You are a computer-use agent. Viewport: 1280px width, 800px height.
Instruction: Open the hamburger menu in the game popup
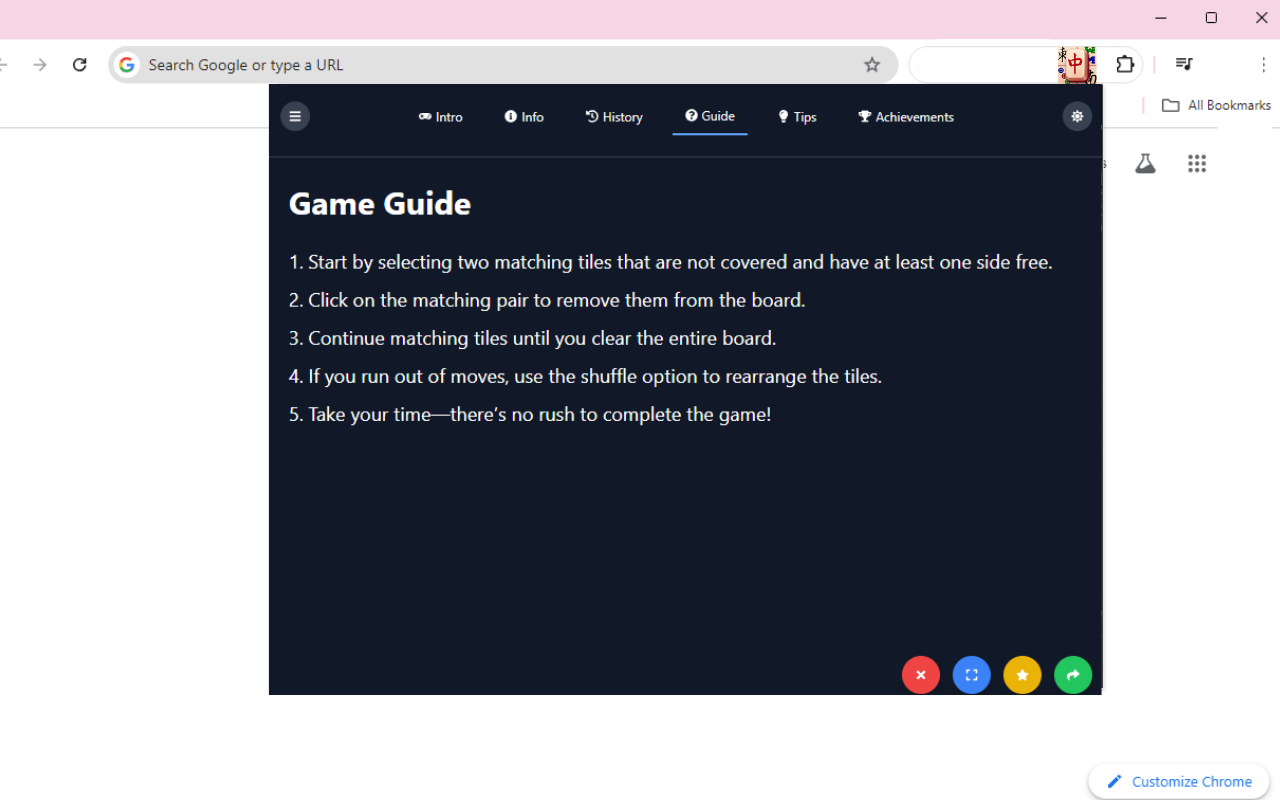pyautogui.click(x=295, y=117)
